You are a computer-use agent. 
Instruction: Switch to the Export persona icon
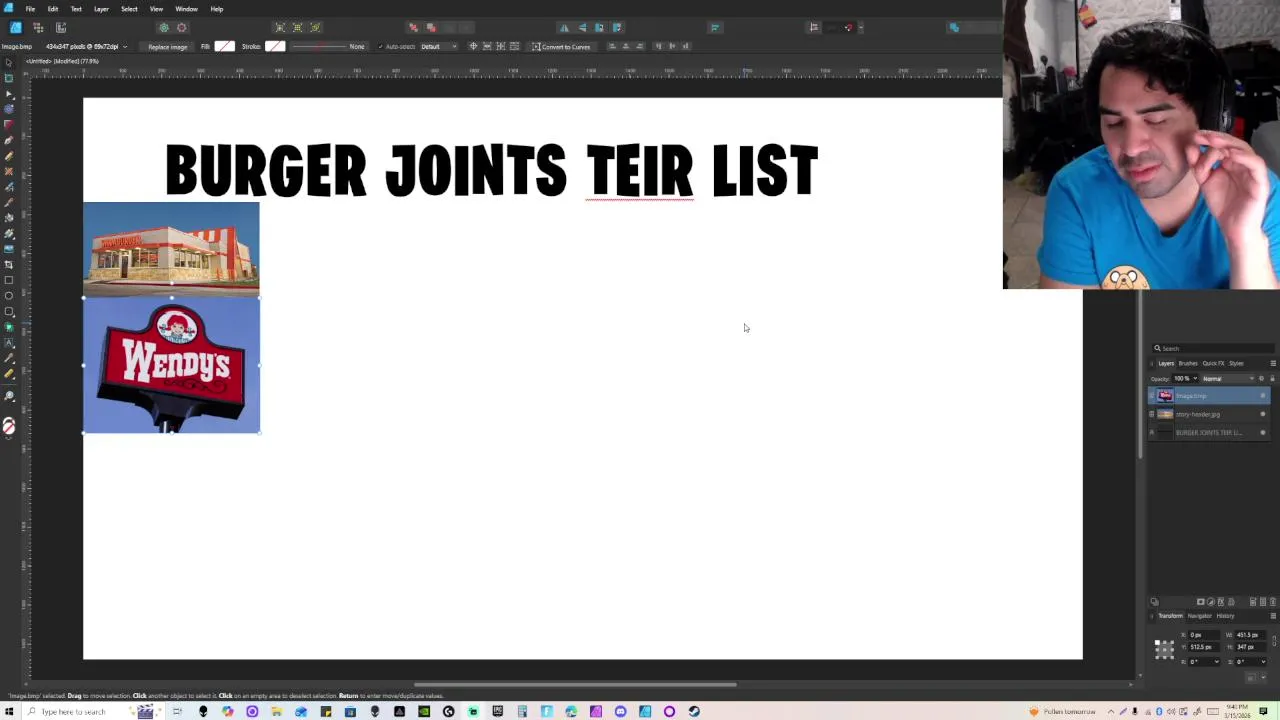click(x=61, y=27)
